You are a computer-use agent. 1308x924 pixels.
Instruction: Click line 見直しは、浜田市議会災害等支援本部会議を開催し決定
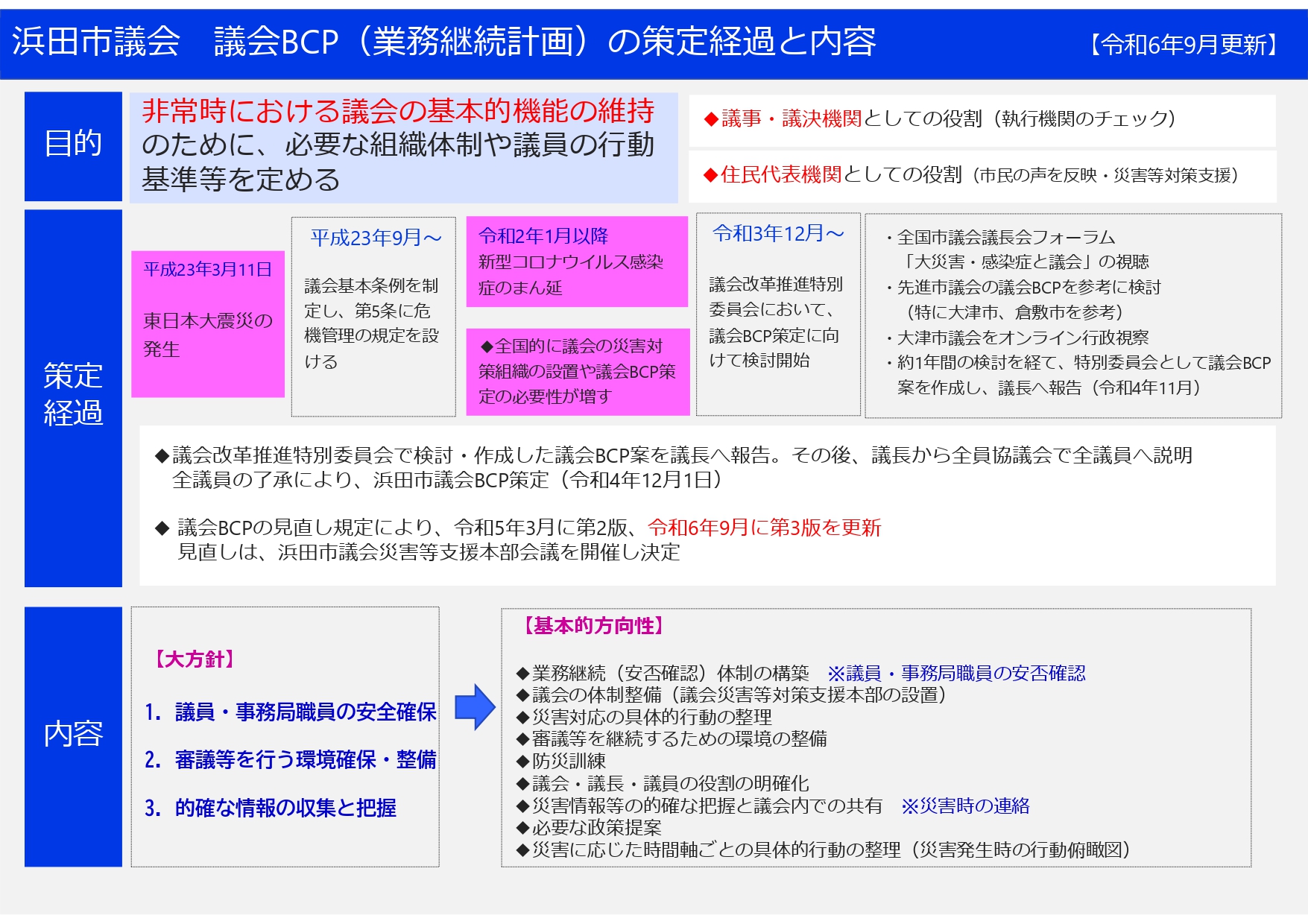429,552
